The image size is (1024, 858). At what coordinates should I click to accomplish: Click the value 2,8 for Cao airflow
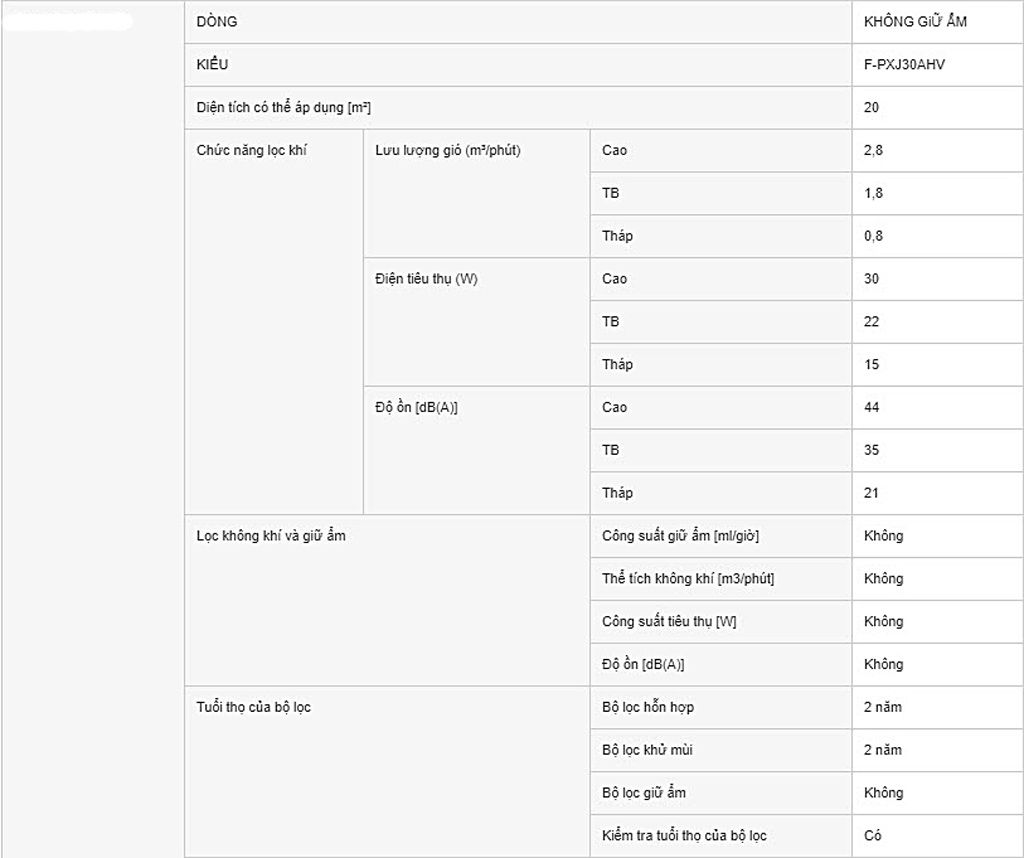point(937,150)
